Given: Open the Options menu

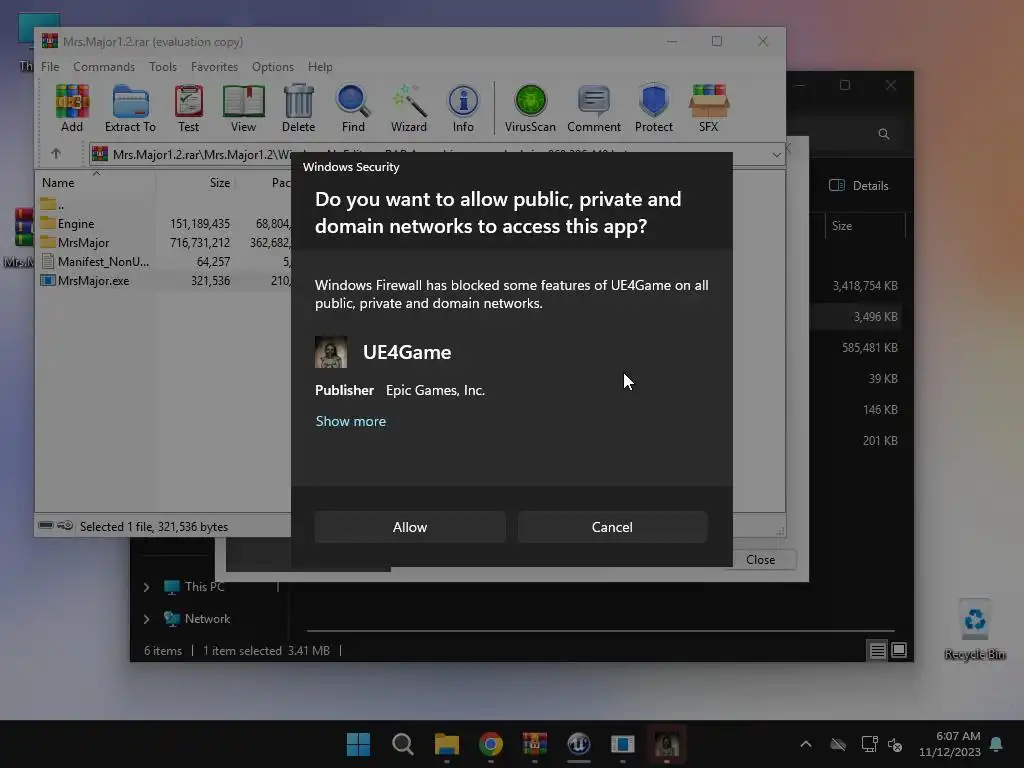Looking at the screenshot, I should [x=273, y=67].
